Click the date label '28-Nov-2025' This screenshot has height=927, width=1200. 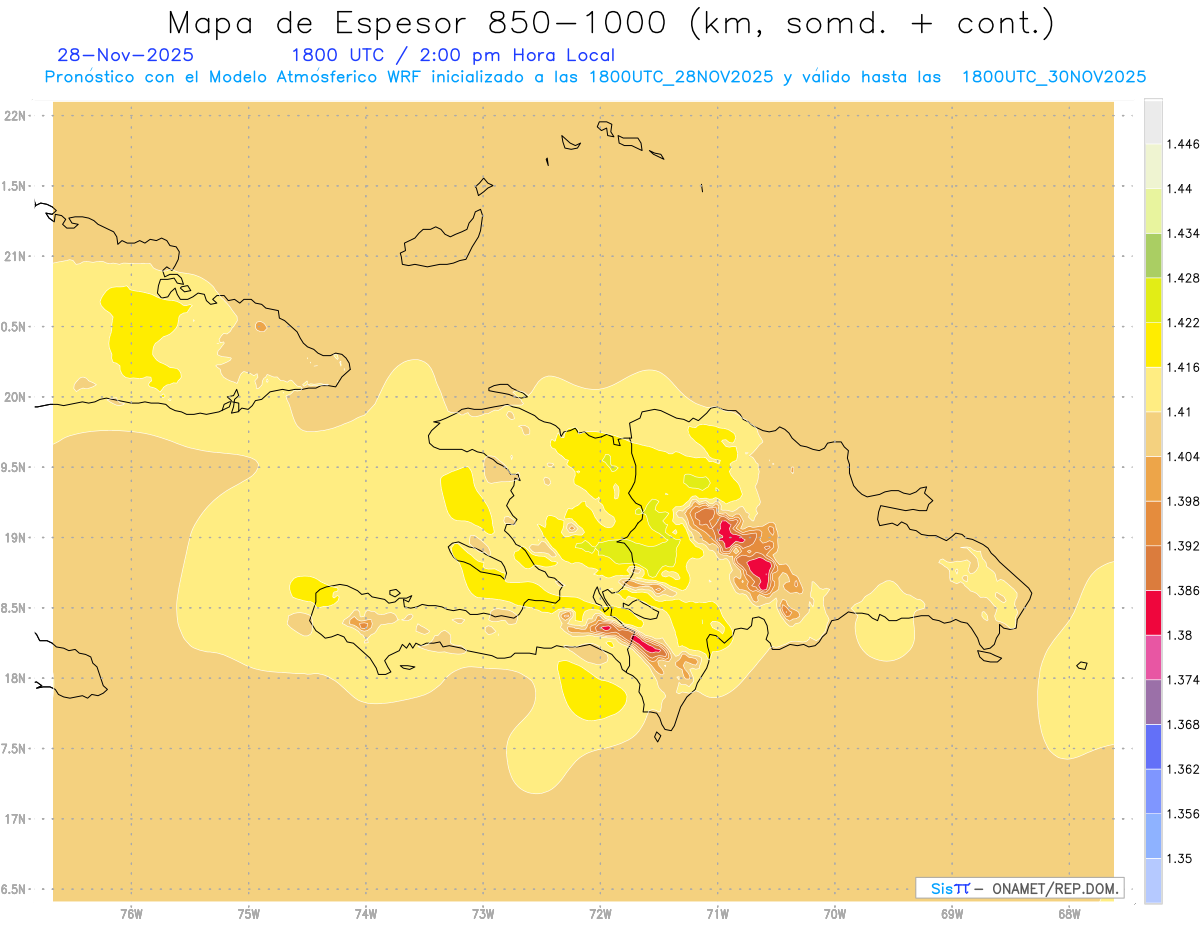click(x=126, y=55)
